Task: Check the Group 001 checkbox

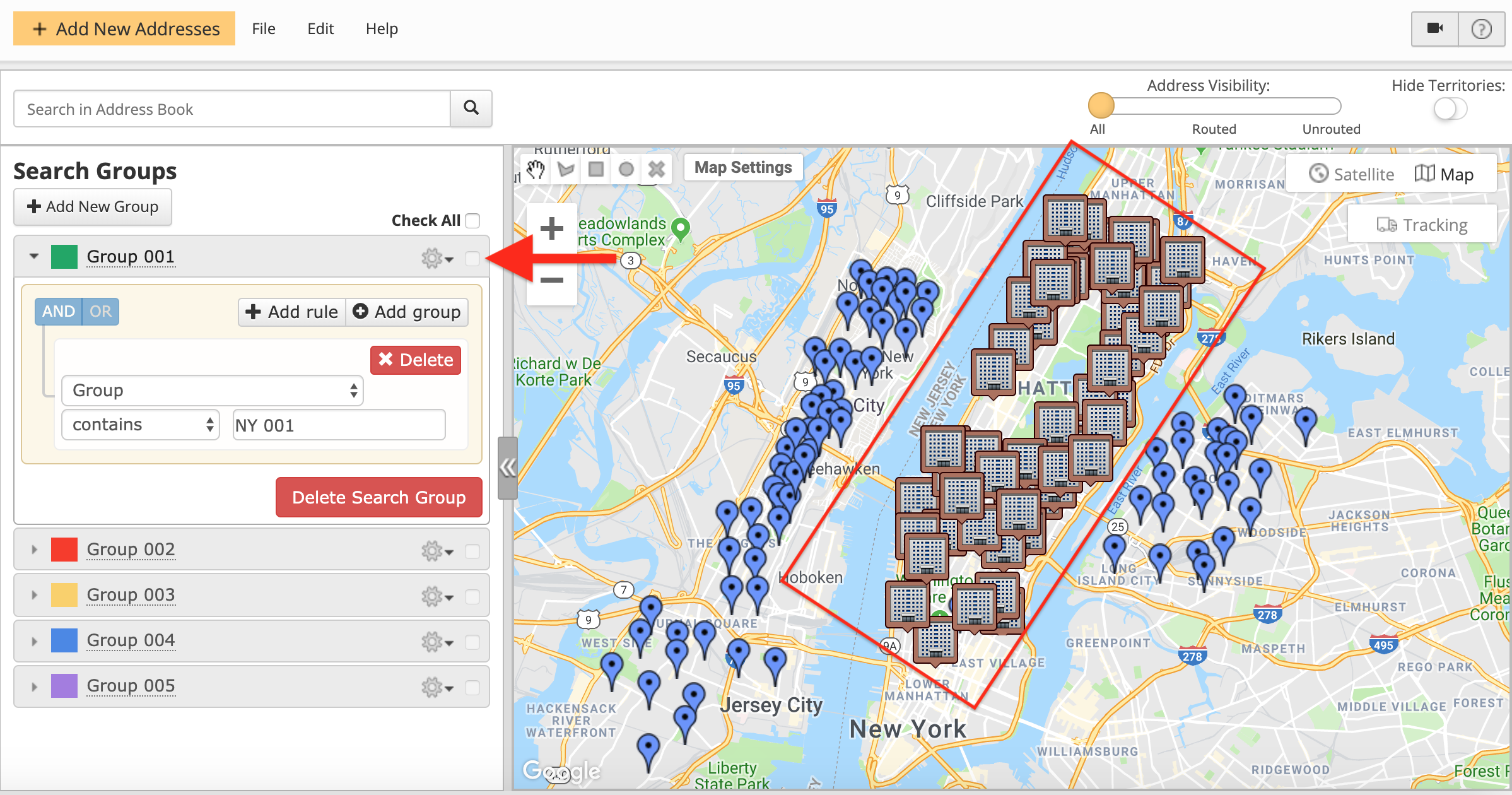Action: click(x=472, y=258)
